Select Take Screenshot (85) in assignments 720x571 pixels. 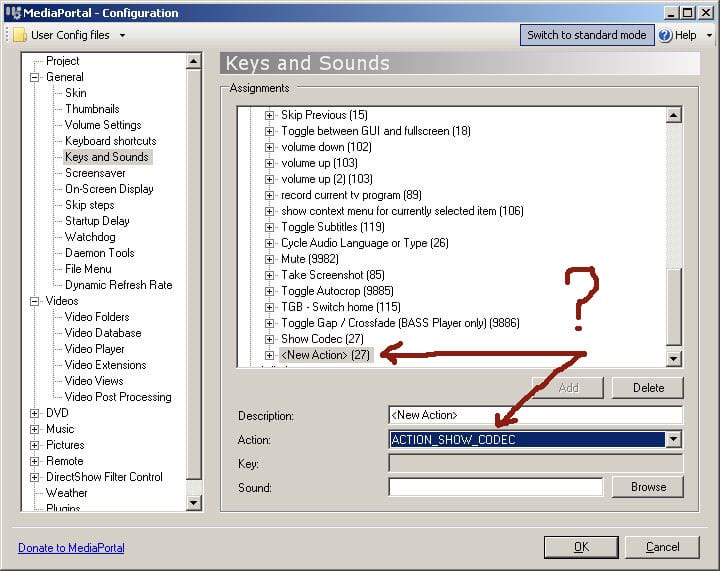coord(331,275)
